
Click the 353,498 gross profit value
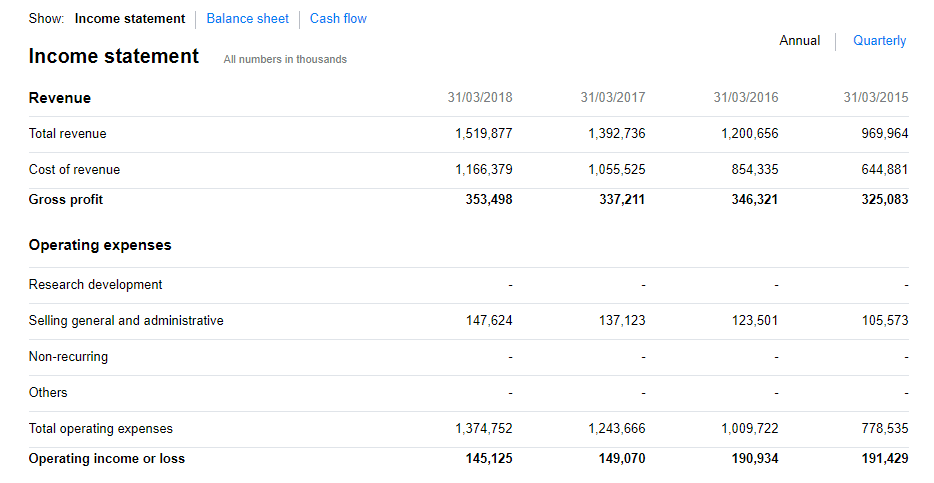pyautogui.click(x=489, y=200)
